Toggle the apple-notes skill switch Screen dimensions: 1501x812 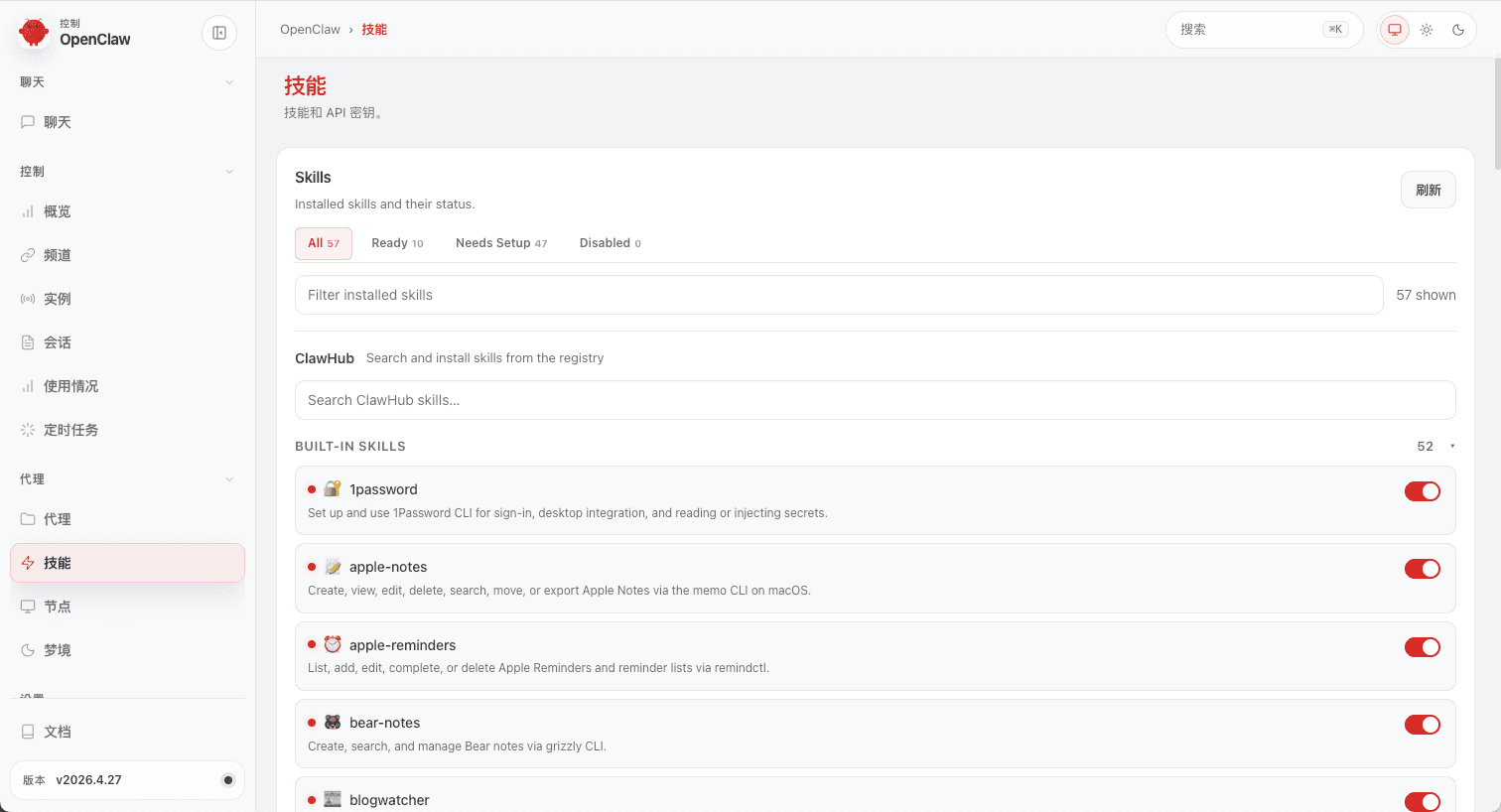(x=1423, y=569)
